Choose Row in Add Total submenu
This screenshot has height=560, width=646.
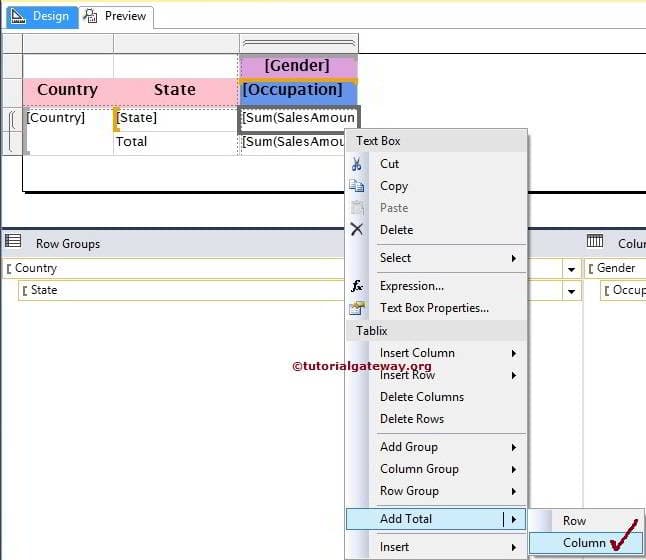(586, 521)
